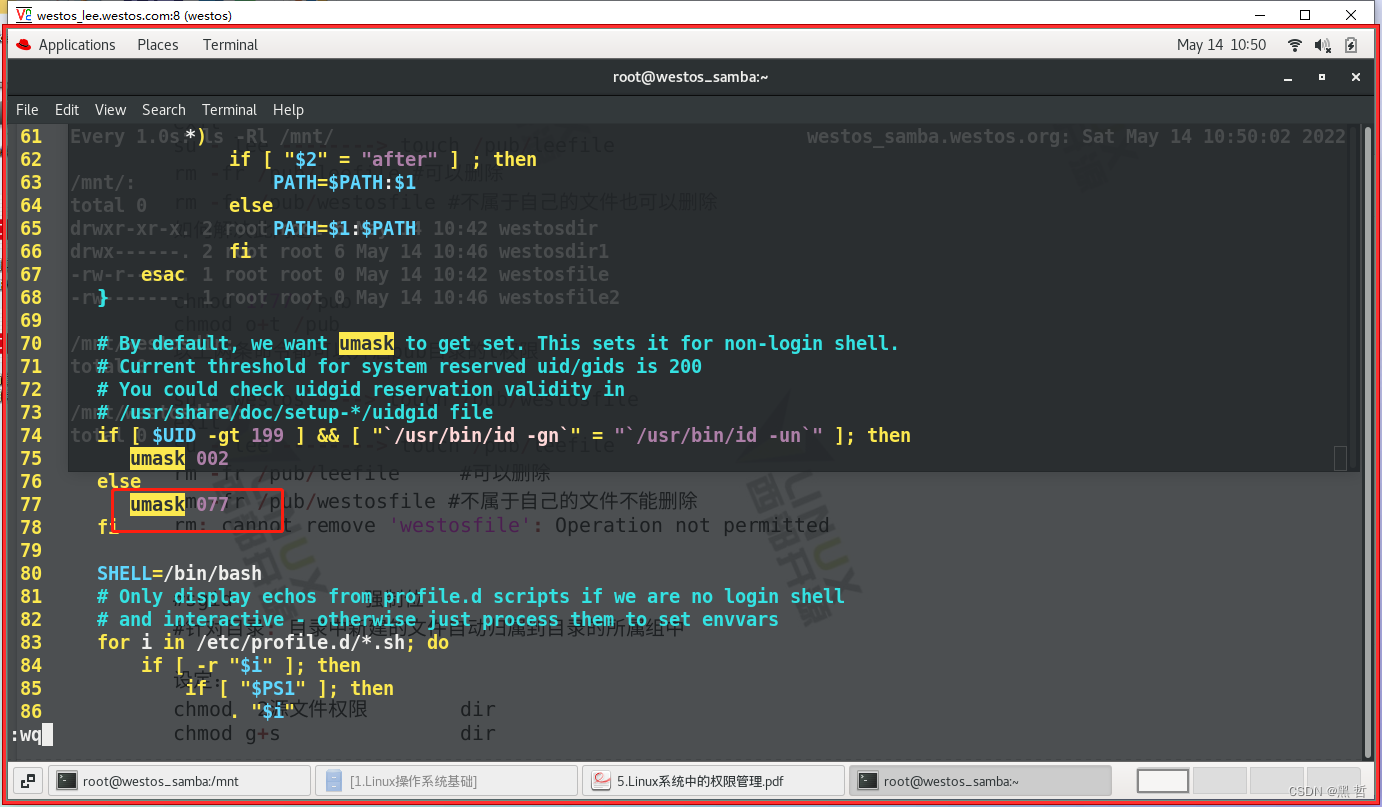The width and height of the screenshot is (1382, 807).
Task: Switch to the root@westos_samba:/mnt terminal window
Action: (x=180, y=780)
